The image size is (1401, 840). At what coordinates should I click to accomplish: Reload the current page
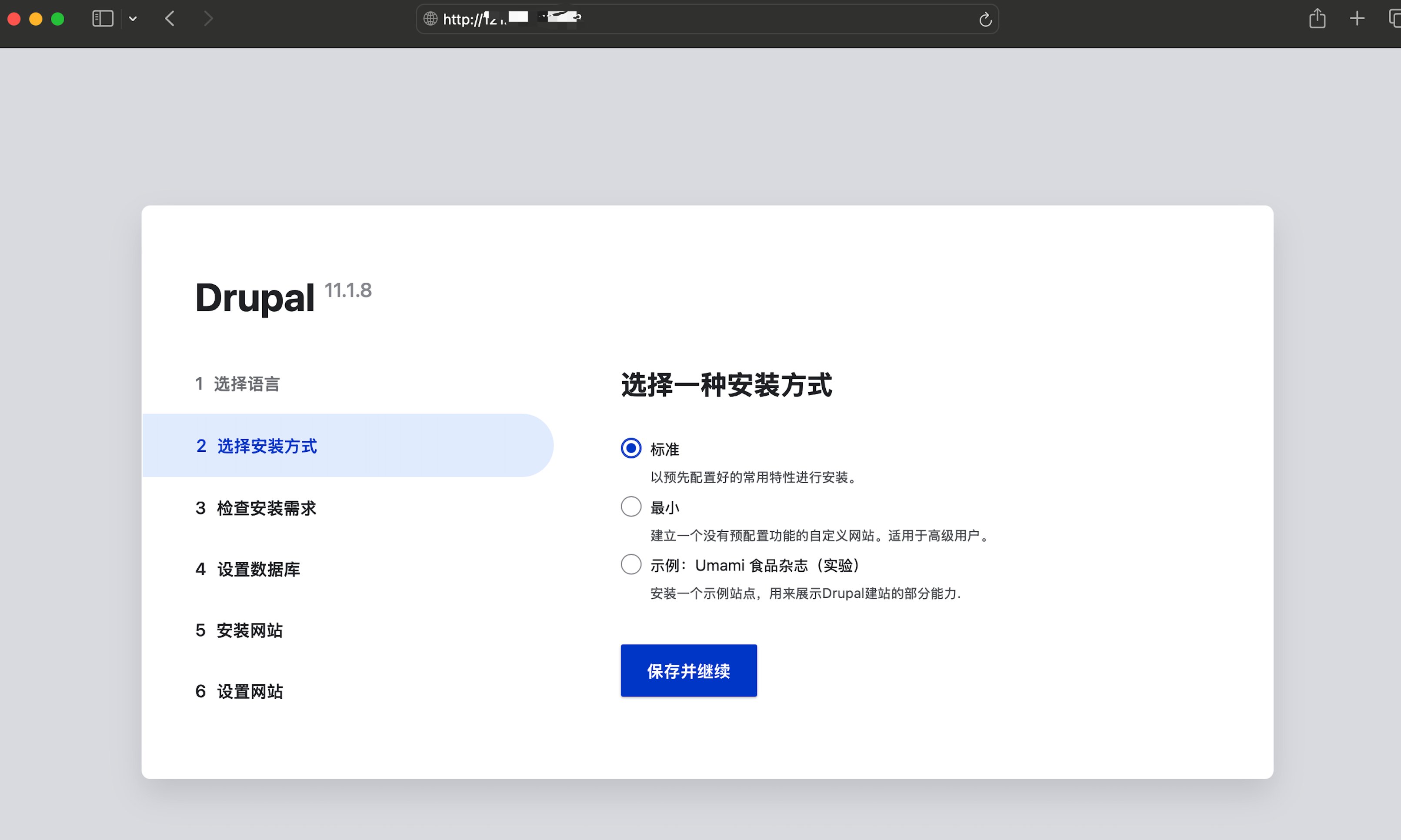[984, 19]
